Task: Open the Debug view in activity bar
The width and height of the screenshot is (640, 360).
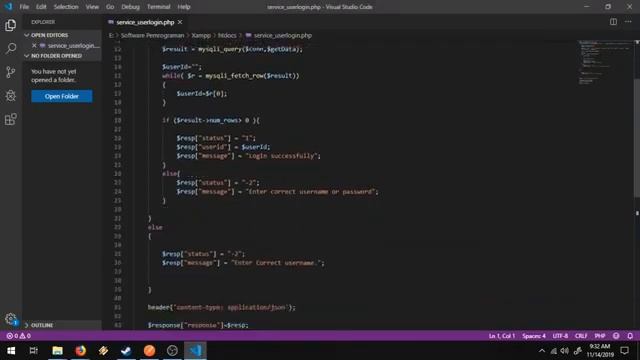Action: click(11, 96)
